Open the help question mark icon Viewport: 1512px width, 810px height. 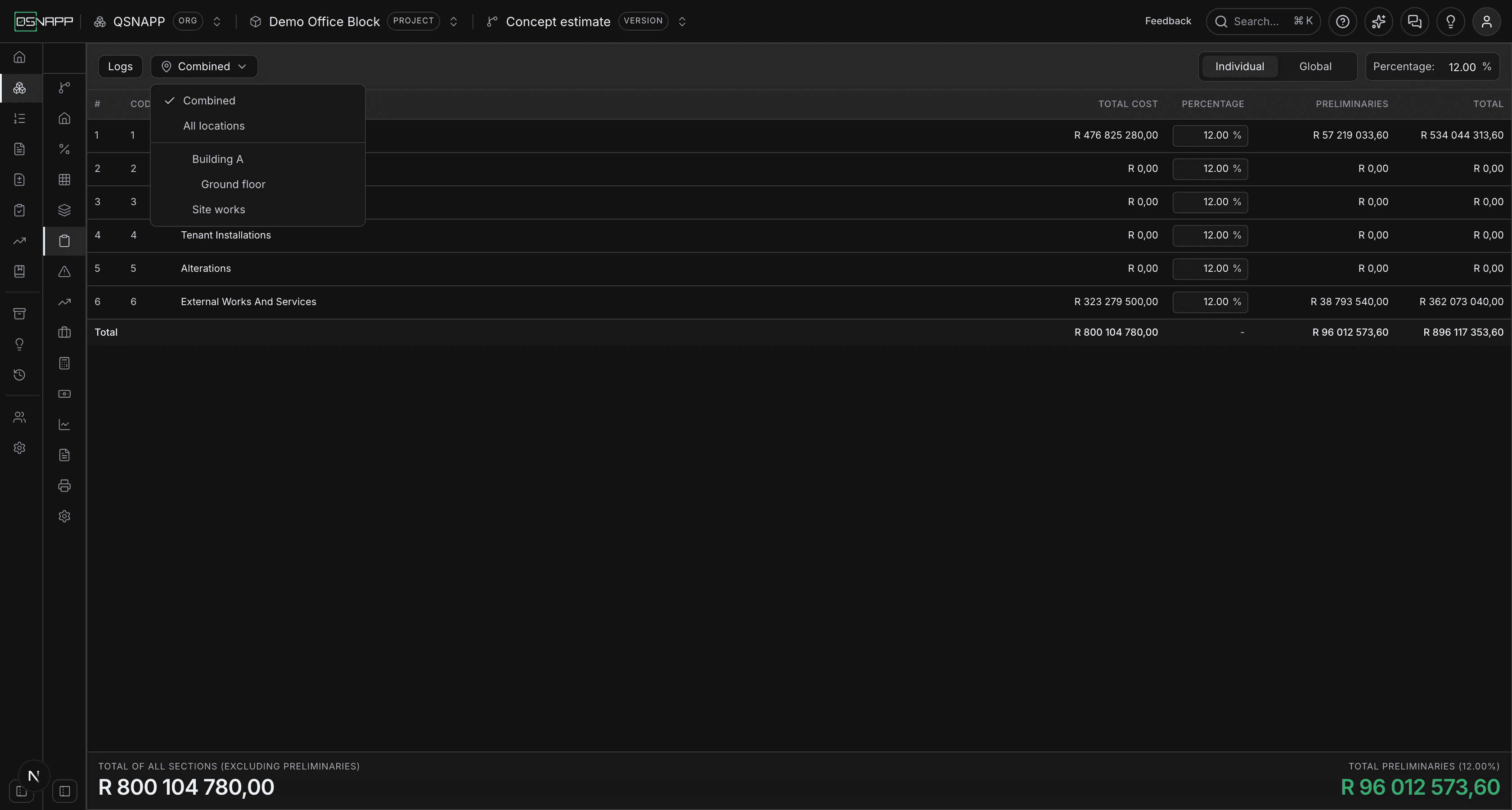click(x=1342, y=22)
